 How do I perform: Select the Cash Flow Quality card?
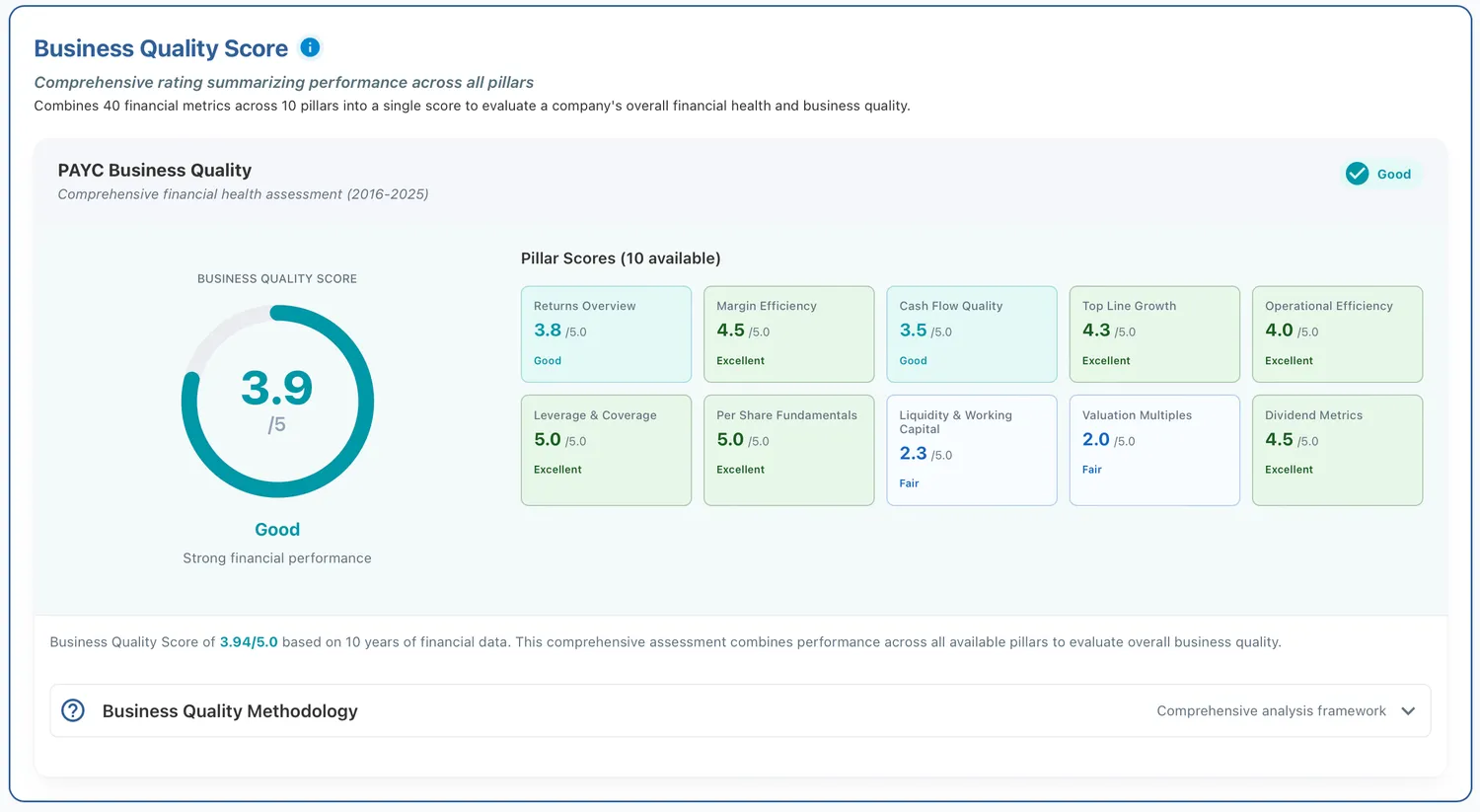972,334
